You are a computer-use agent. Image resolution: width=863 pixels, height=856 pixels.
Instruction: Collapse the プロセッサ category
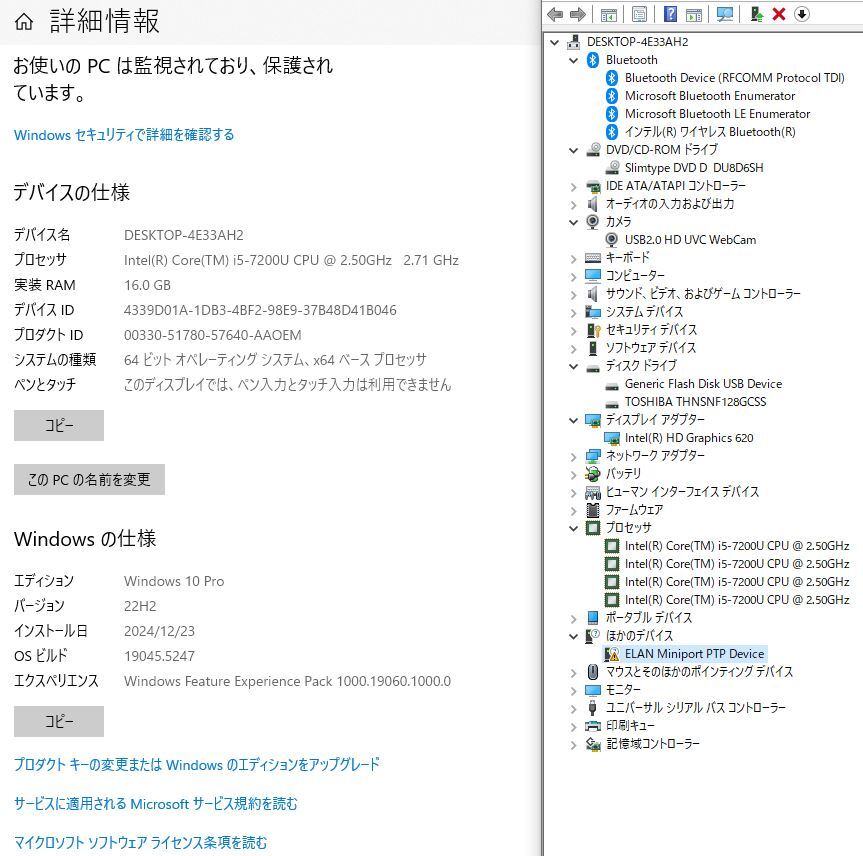tap(573, 529)
